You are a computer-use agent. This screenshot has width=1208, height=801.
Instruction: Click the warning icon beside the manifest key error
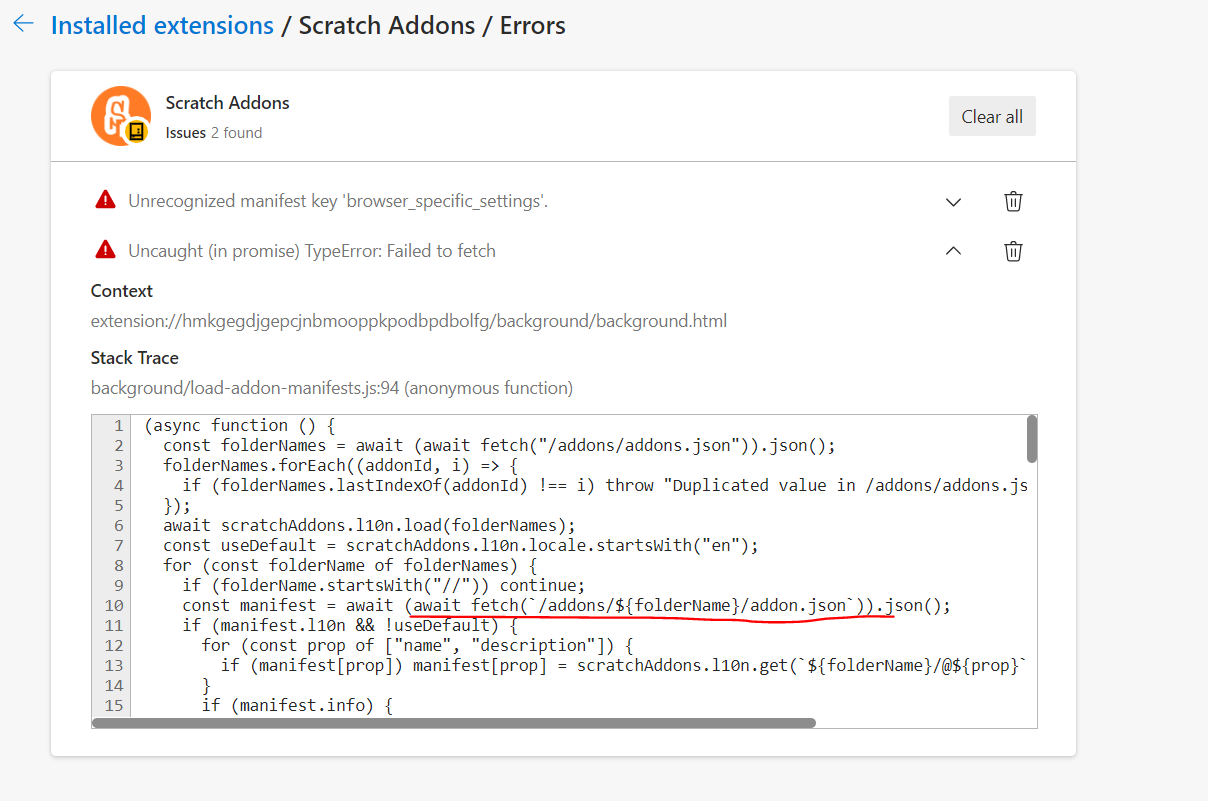[x=105, y=199]
